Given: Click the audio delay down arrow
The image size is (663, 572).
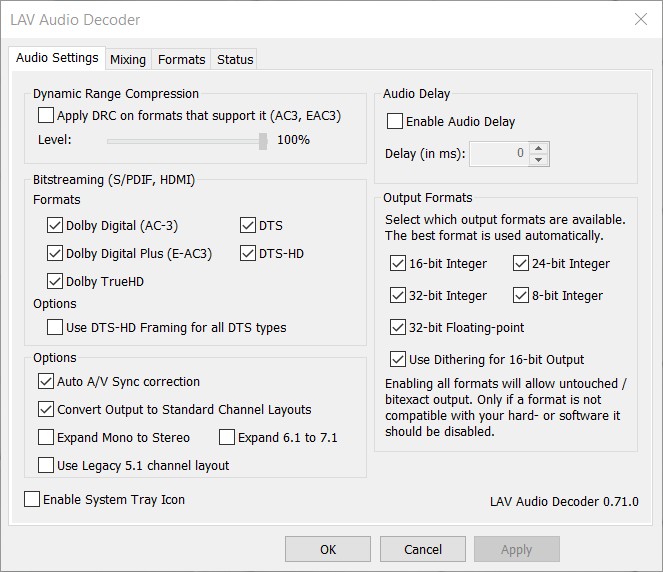Looking at the screenshot, I should [x=540, y=160].
